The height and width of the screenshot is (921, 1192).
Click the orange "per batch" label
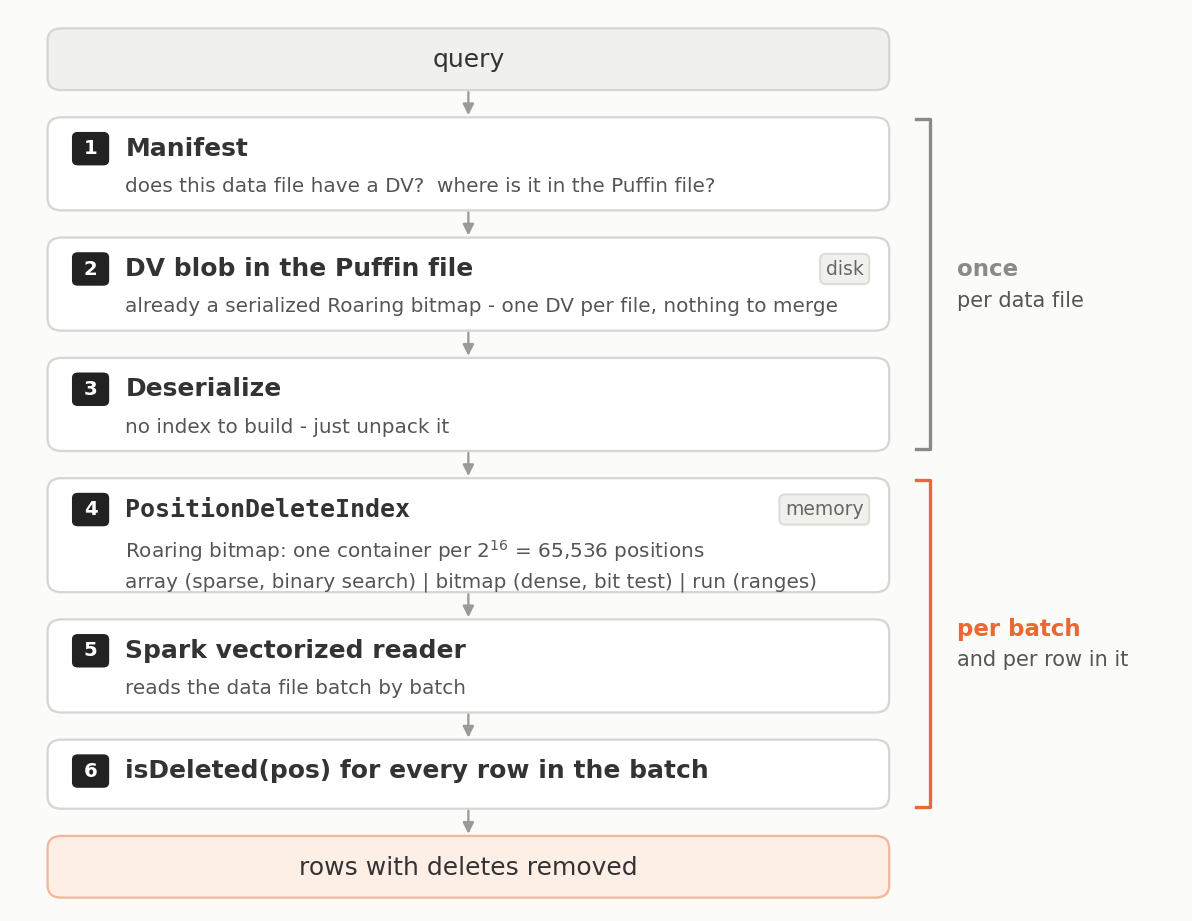(x=1019, y=628)
